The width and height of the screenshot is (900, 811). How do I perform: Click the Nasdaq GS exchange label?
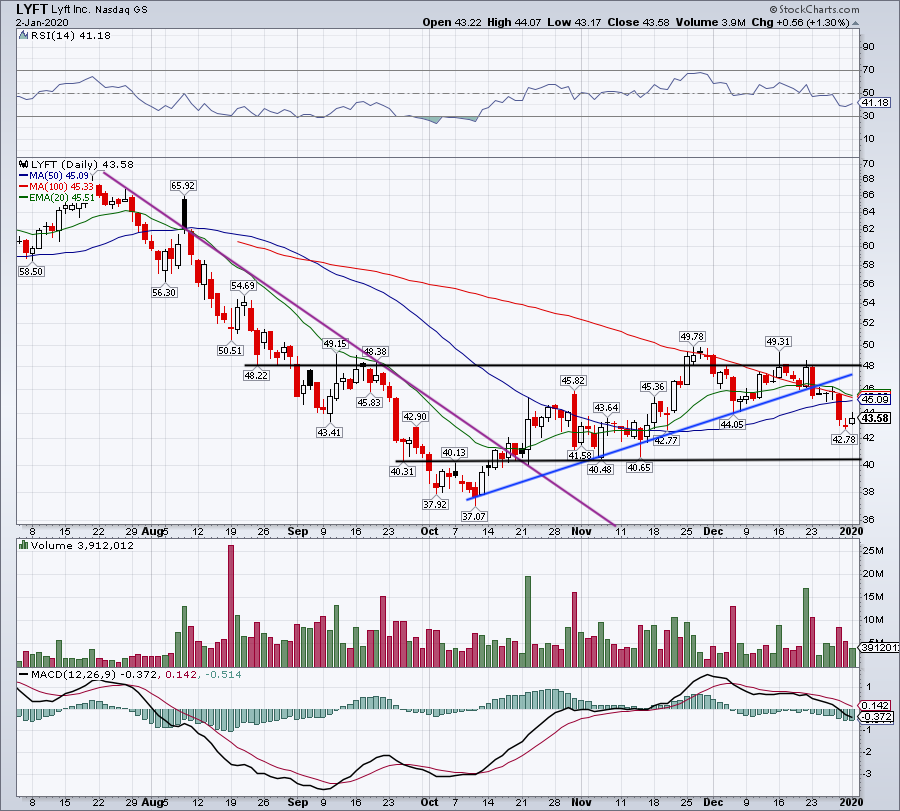pos(122,10)
